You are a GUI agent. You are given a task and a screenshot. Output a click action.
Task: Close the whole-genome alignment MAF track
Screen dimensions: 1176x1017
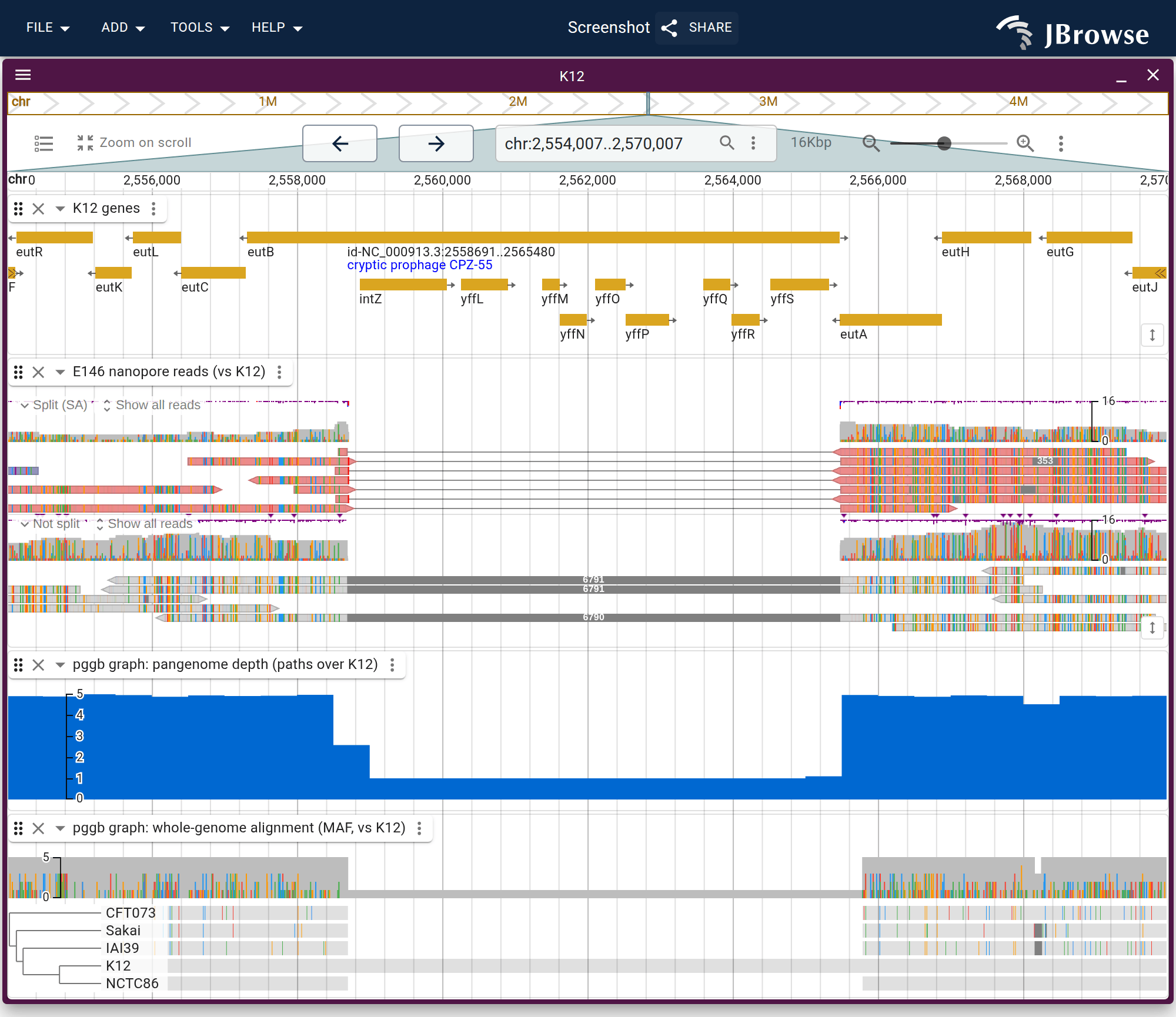point(38,828)
